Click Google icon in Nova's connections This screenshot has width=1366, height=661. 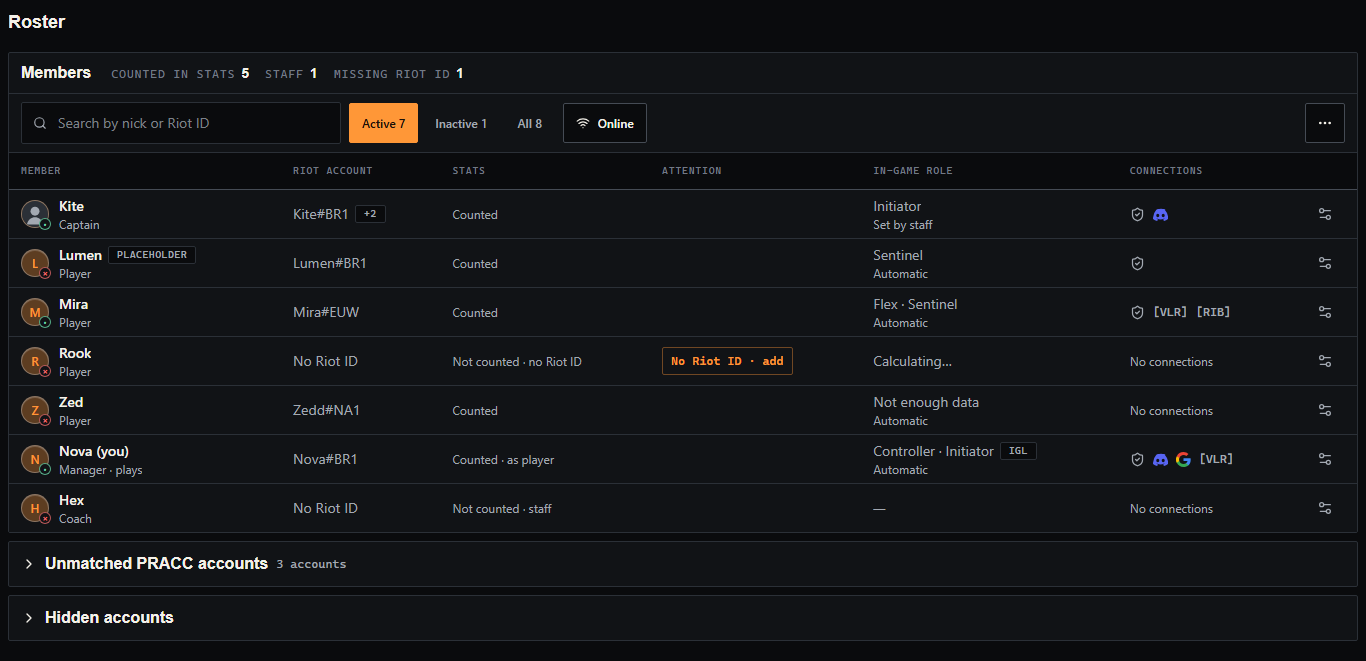tap(1183, 459)
